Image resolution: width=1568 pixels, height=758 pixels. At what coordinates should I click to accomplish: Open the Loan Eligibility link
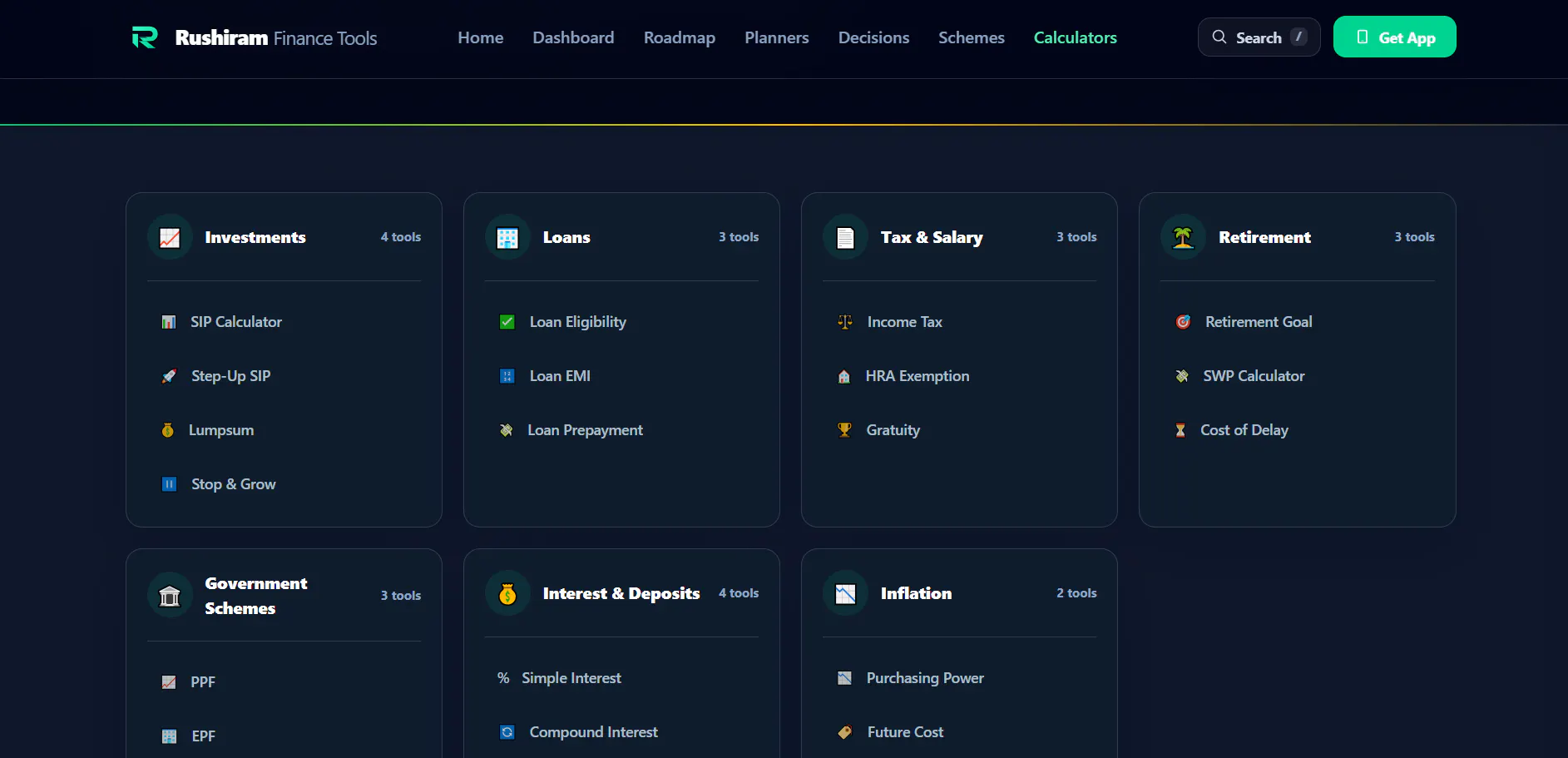578,322
